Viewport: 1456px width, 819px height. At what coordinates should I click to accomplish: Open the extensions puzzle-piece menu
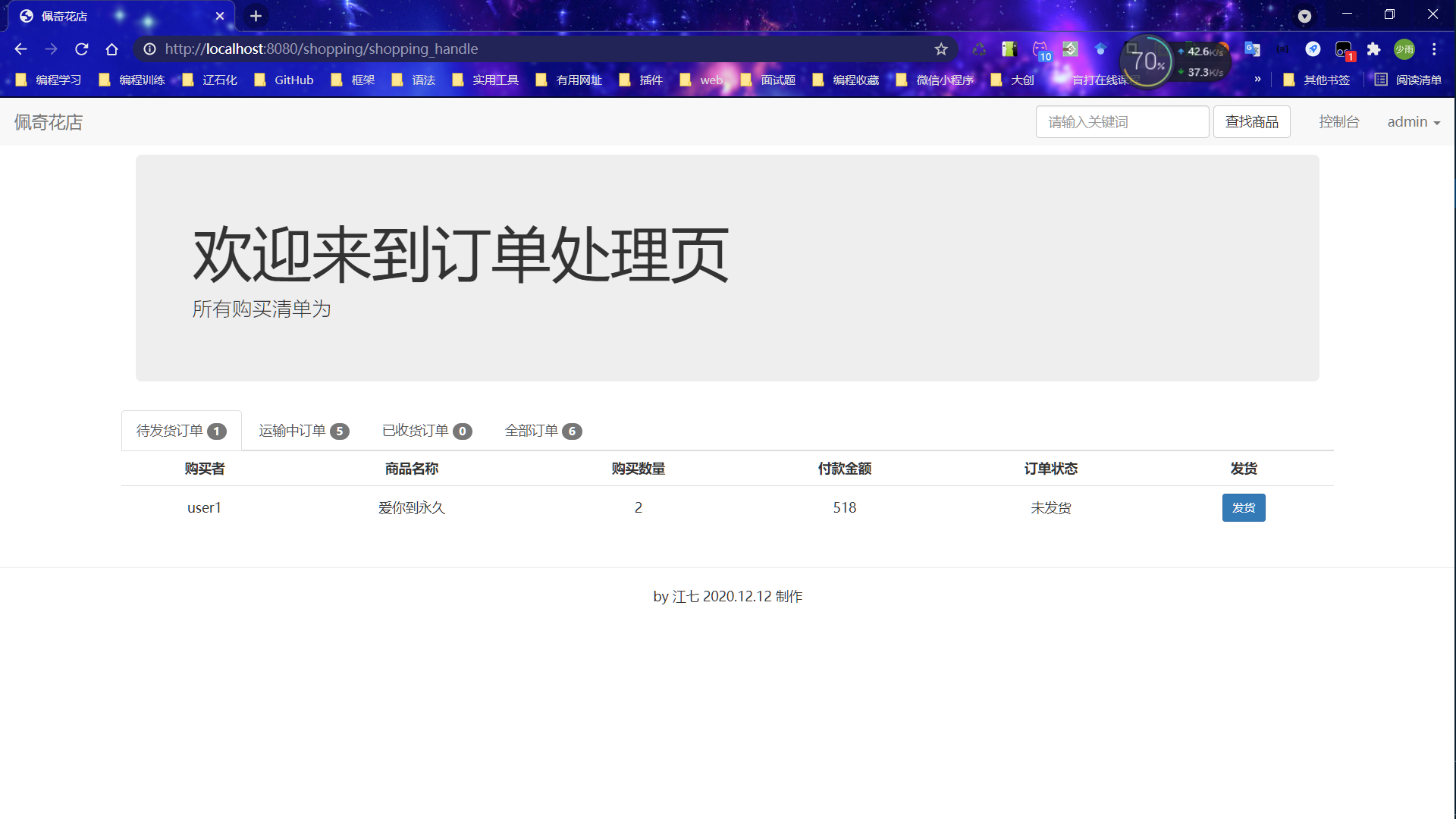pyautogui.click(x=1373, y=49)
